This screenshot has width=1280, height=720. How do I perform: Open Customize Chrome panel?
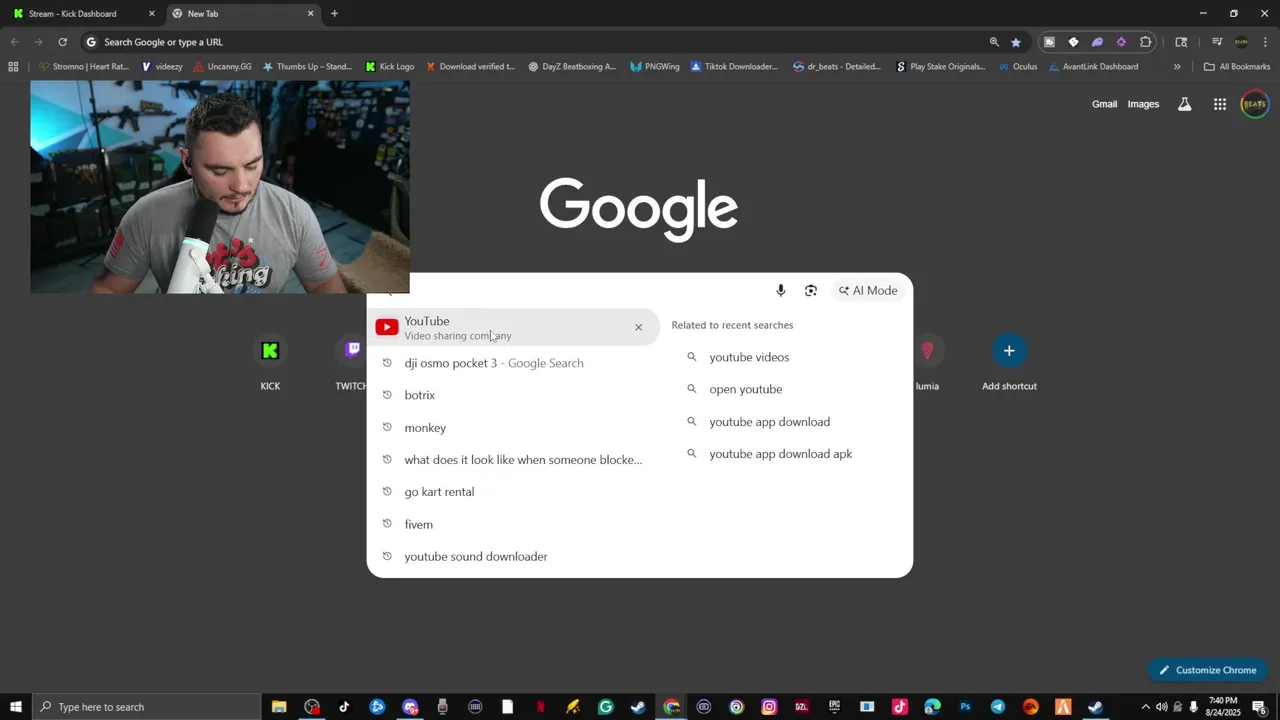(1208, 670)
